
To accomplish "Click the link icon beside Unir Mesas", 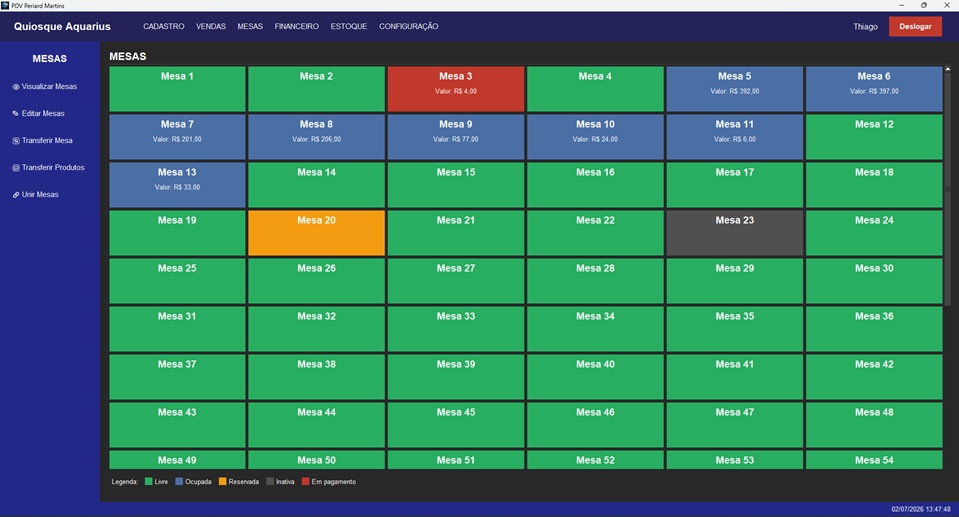I will coord(16,195).
